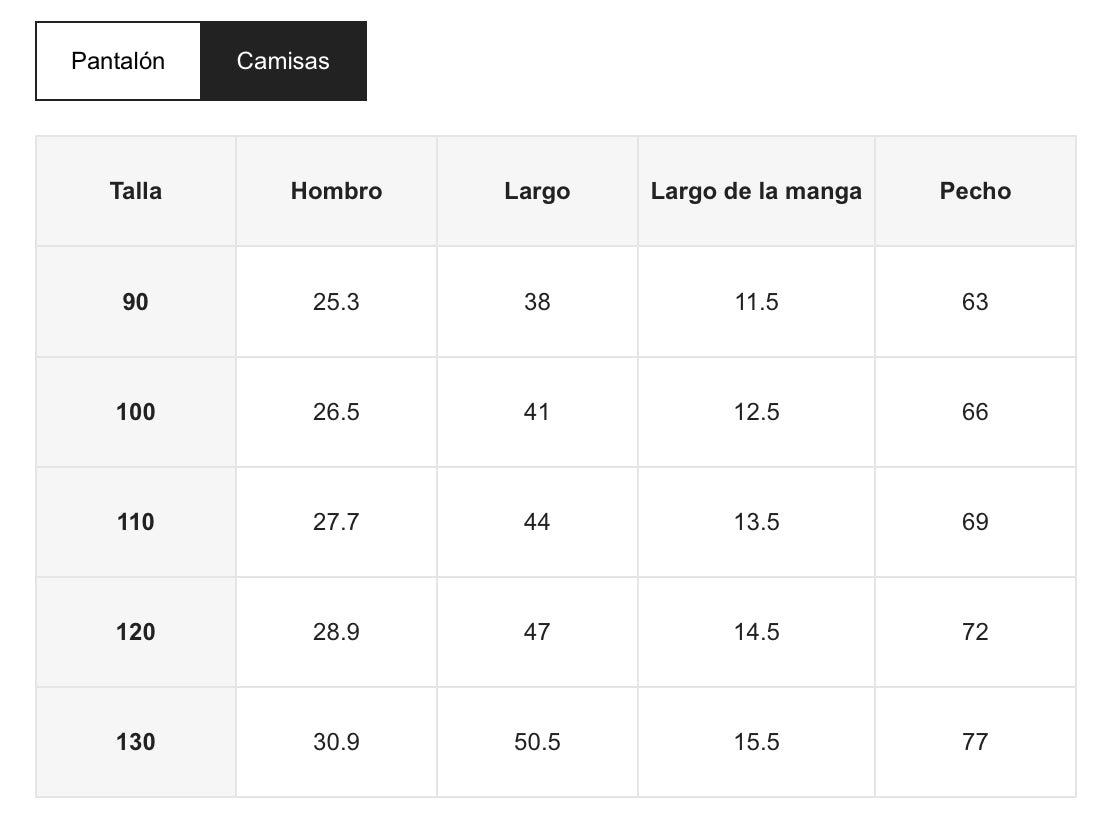This screenshot has height=816, width=1117.
Task: Click the 15.5 sleeve length cell
Action: point(756,742)
